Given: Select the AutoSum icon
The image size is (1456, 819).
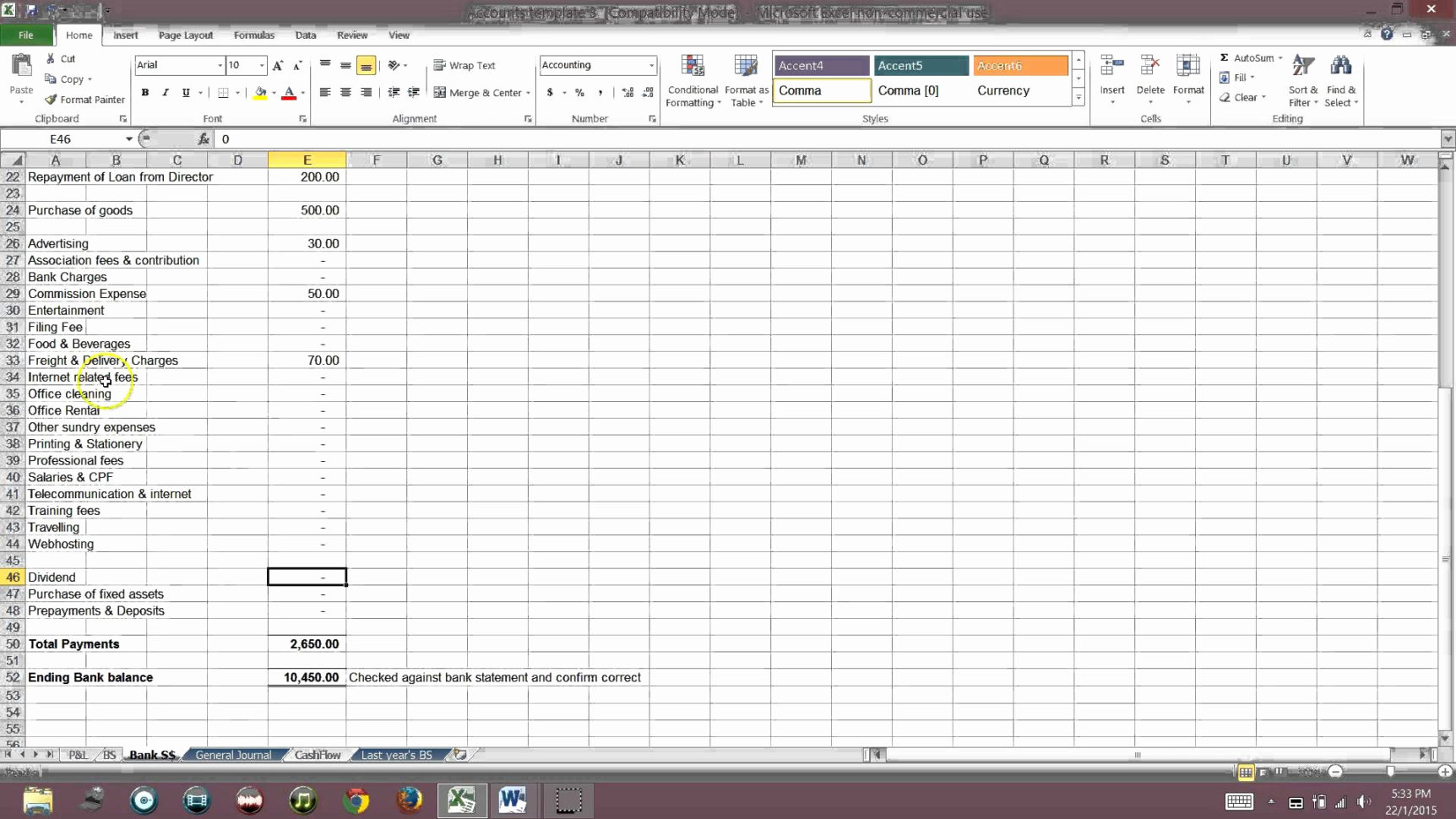Looking at the screenshot, I should [1224, 57].
